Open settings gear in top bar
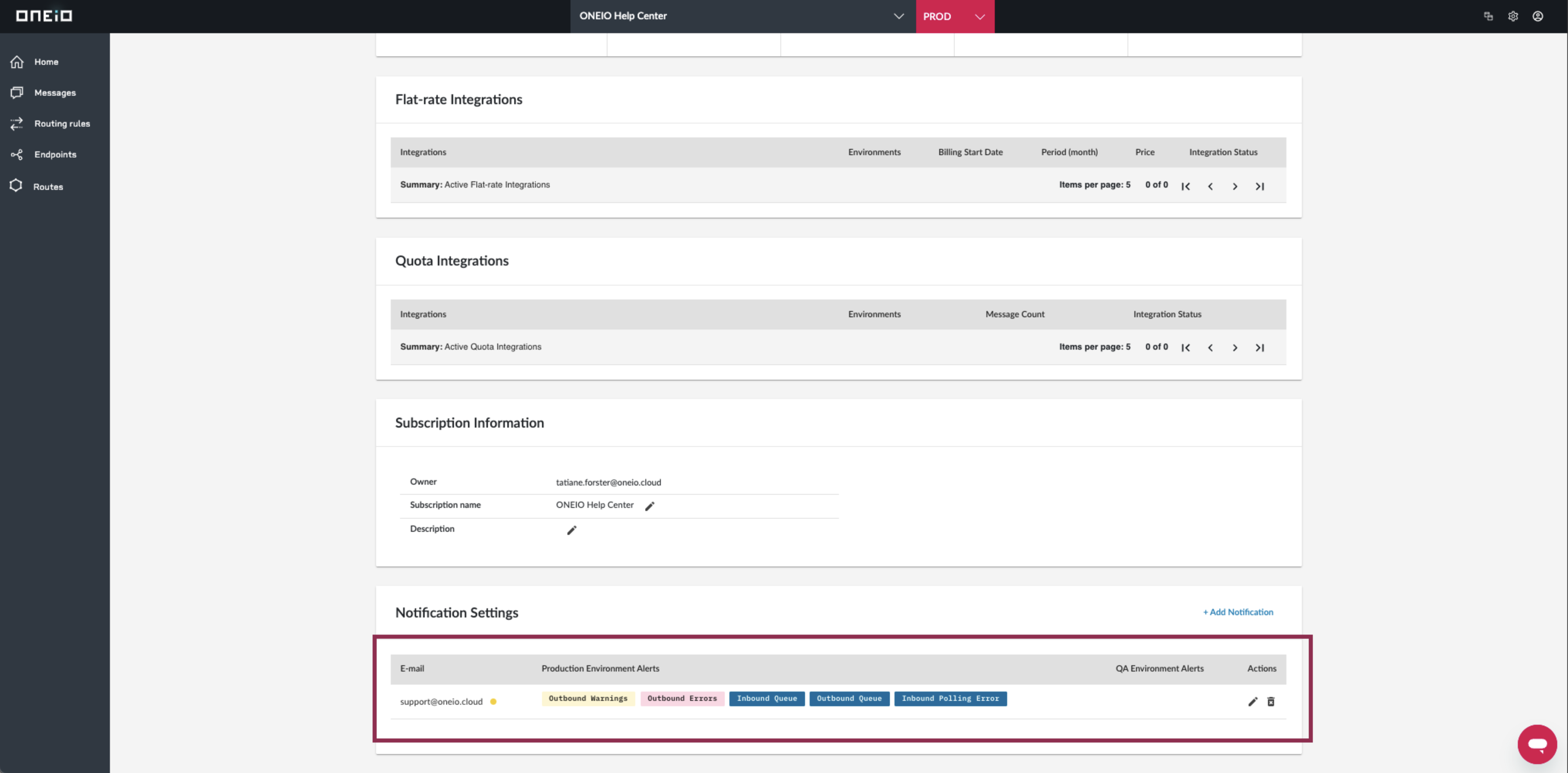The width and height of the screenshot is (1568, 773). coord(1513,17)
